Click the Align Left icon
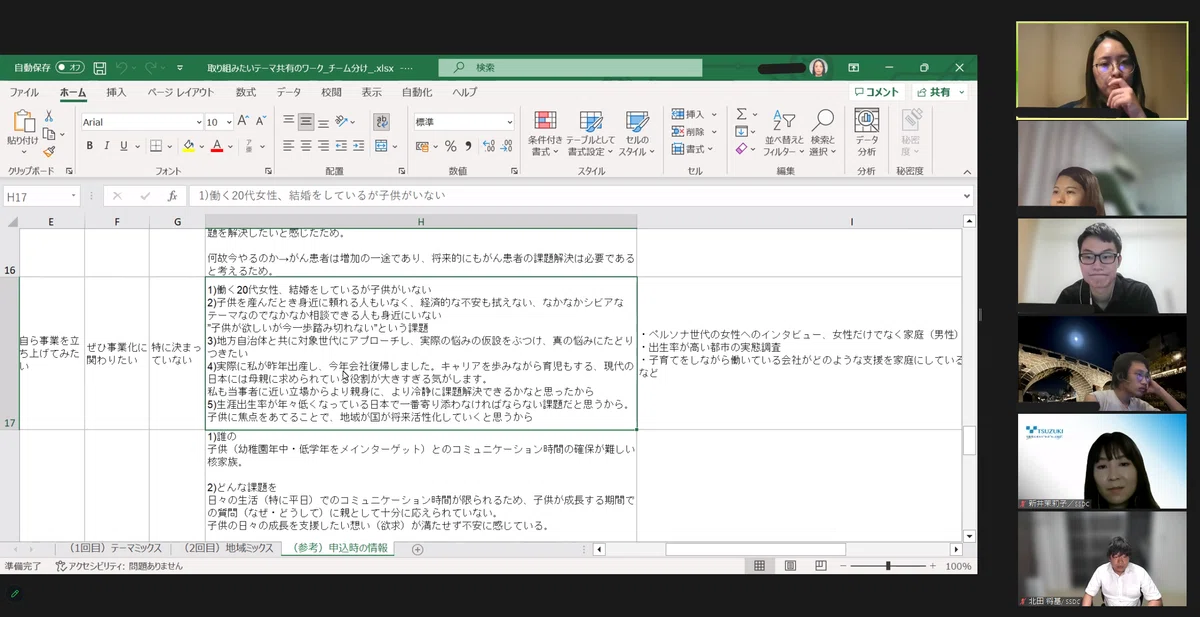The image size is (1200, 617). coord(288,146)
